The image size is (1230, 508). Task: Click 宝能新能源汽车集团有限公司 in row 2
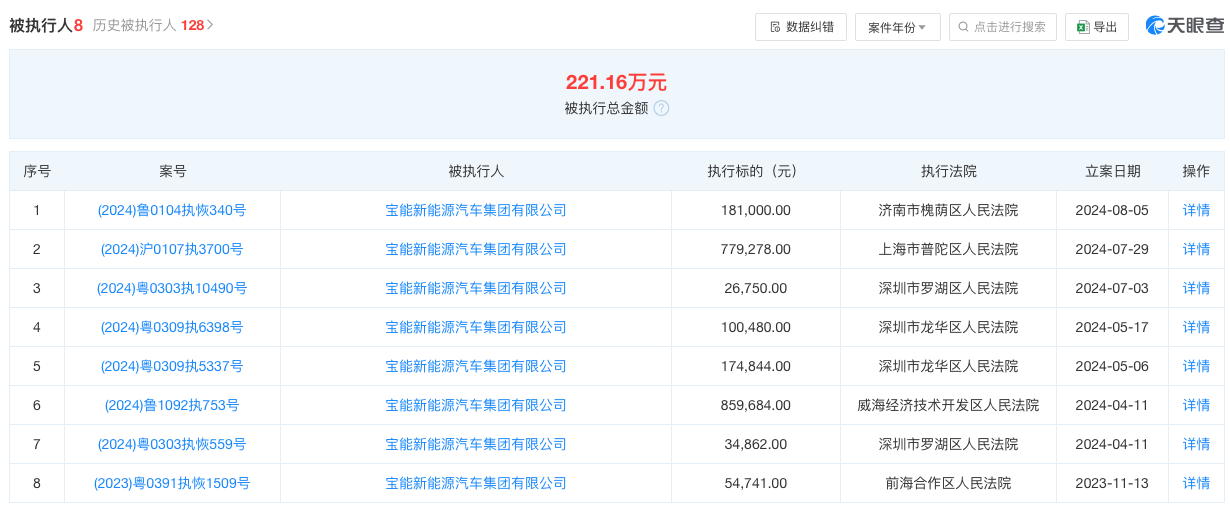point(476,249)
